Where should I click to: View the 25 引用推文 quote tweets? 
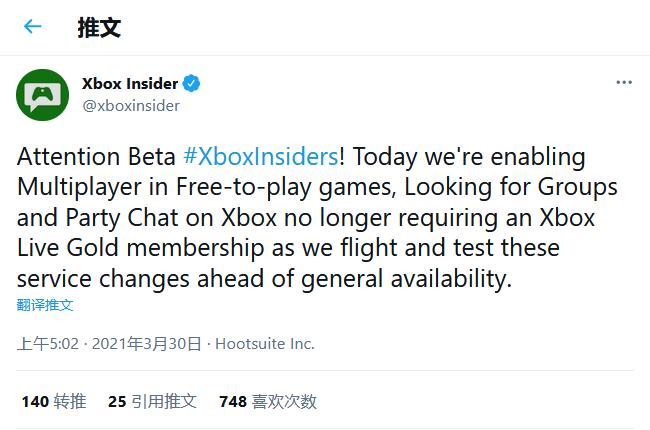tap(152, 401)
